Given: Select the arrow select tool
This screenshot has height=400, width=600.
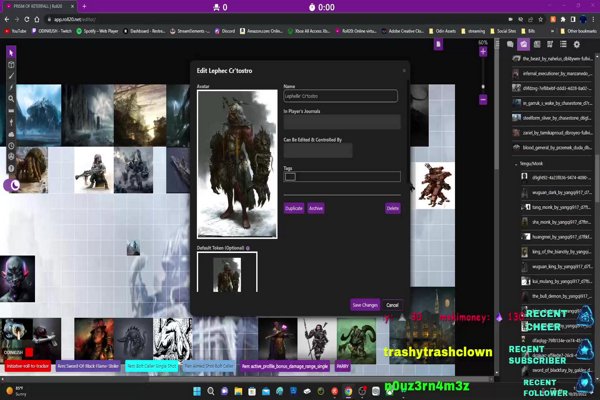Looking at the screenshot, I should pos(11,53).
